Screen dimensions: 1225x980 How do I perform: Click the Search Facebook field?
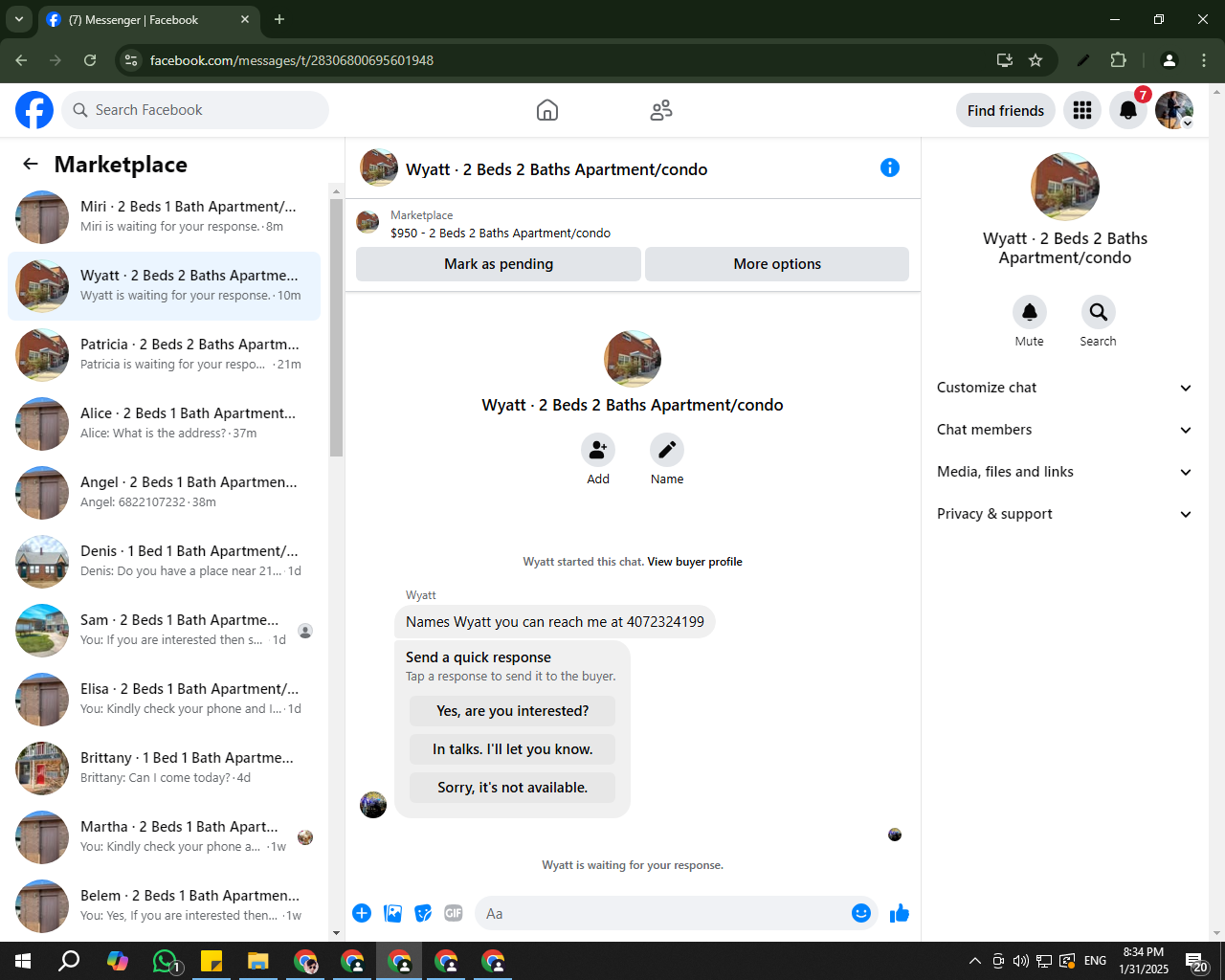click(x=195, y=110)
